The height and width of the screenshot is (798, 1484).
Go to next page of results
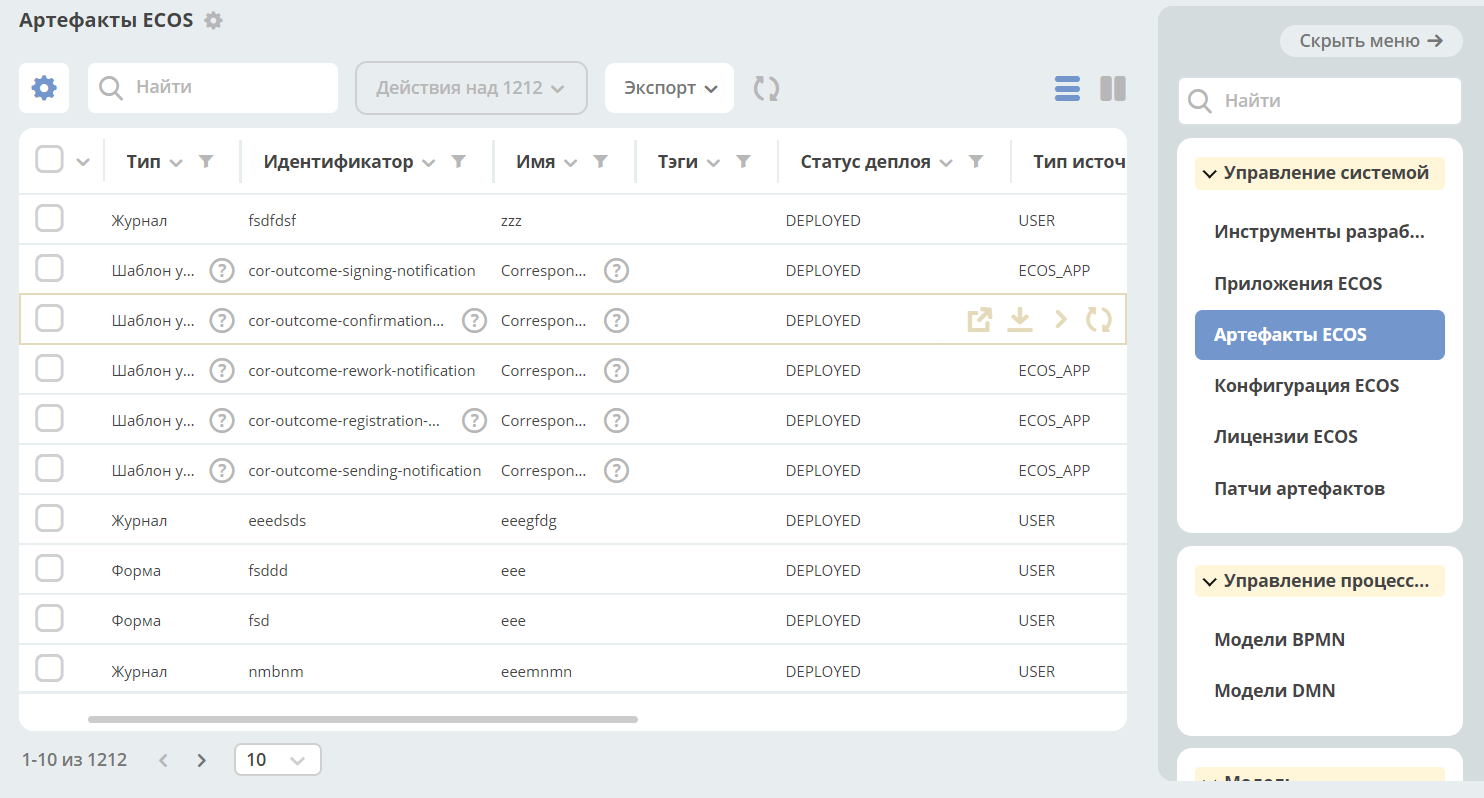201,760
